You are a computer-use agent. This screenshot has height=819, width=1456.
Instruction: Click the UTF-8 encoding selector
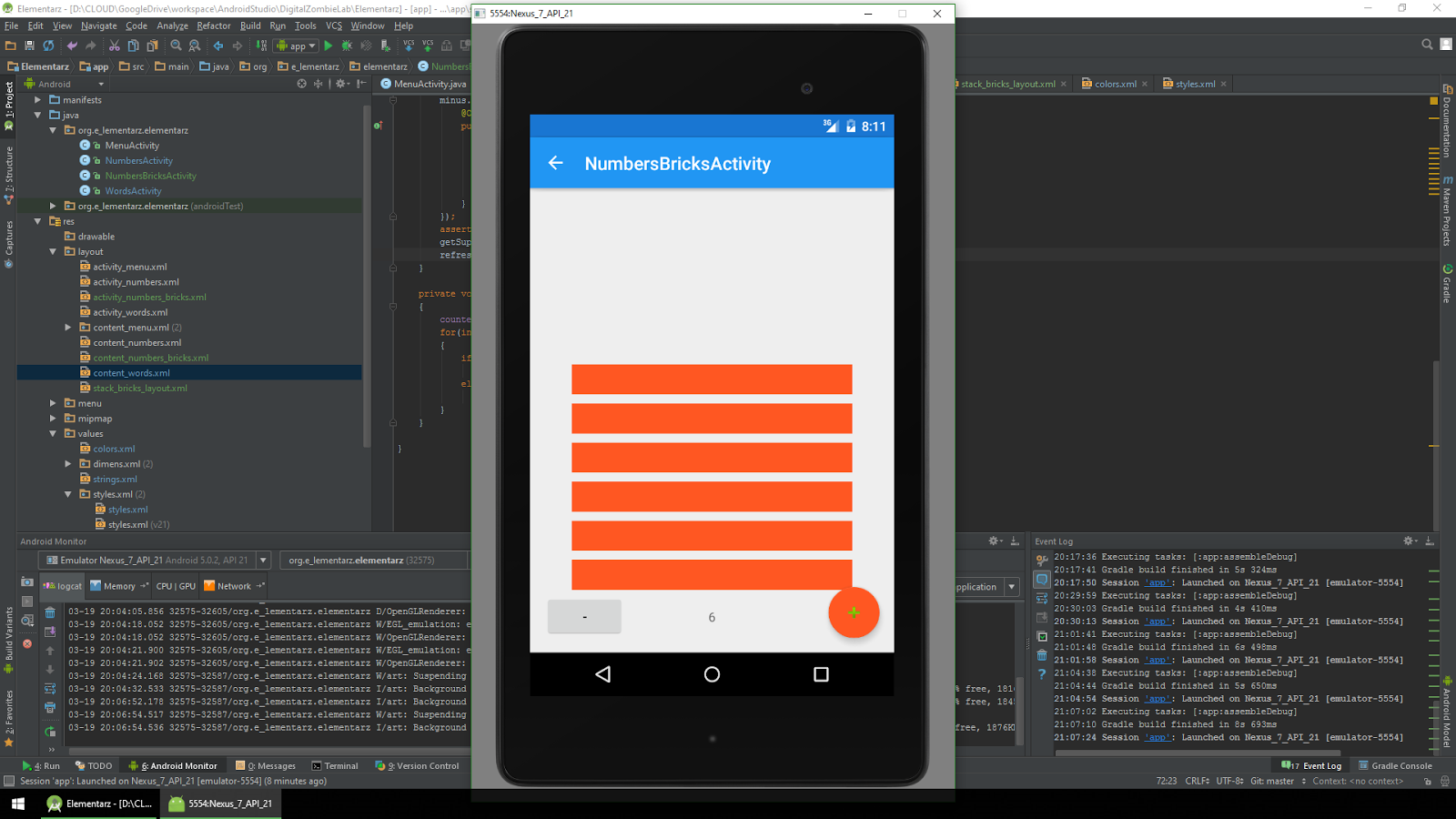1229,781
